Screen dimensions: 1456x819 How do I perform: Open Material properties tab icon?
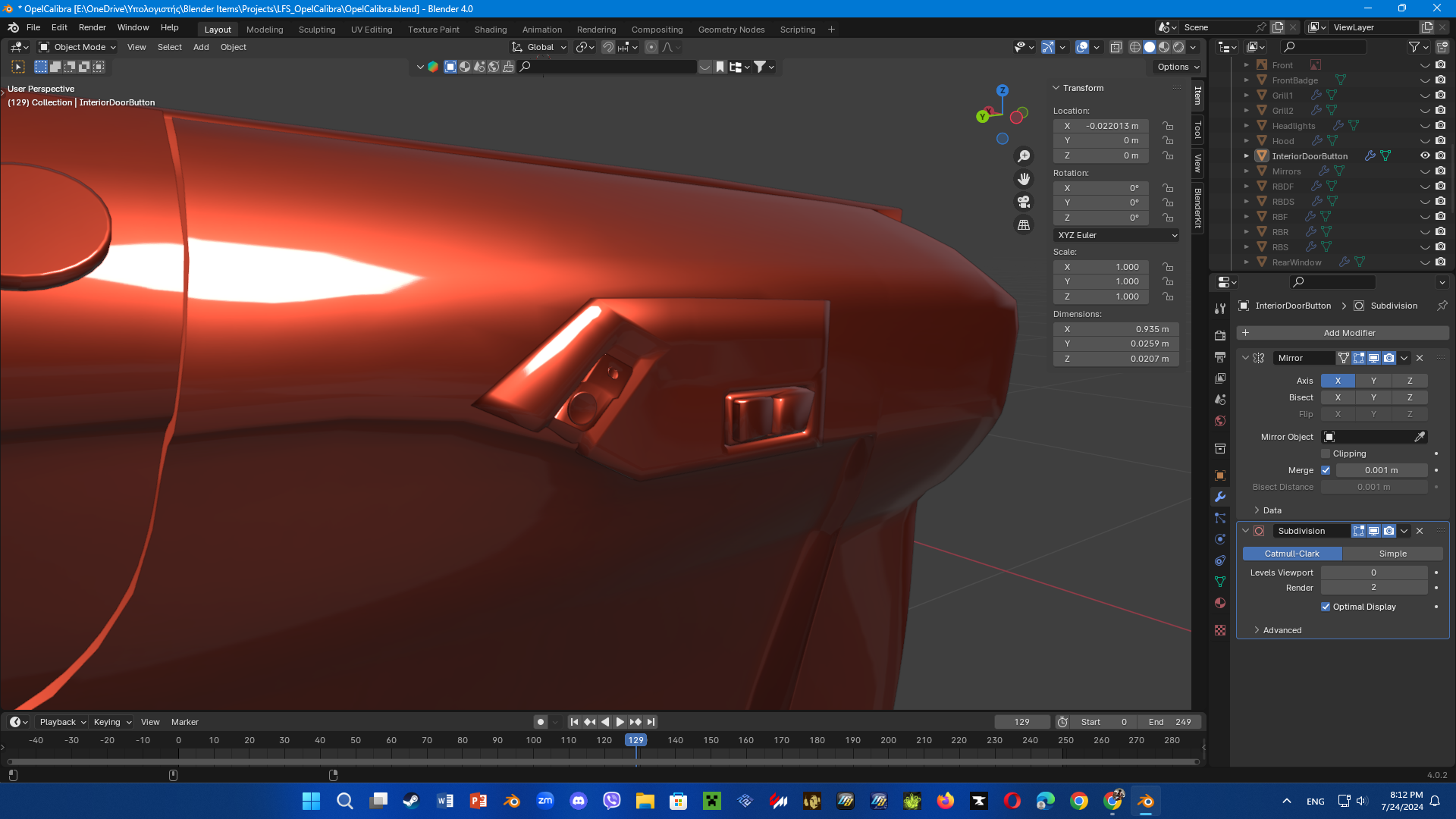(x=1220, y=604)
